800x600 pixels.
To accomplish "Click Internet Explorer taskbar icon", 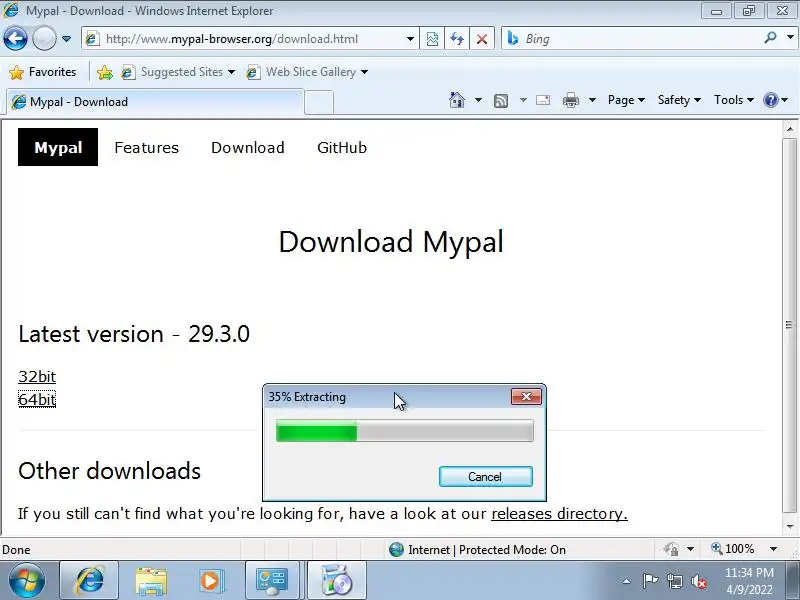I will (89, 580).
